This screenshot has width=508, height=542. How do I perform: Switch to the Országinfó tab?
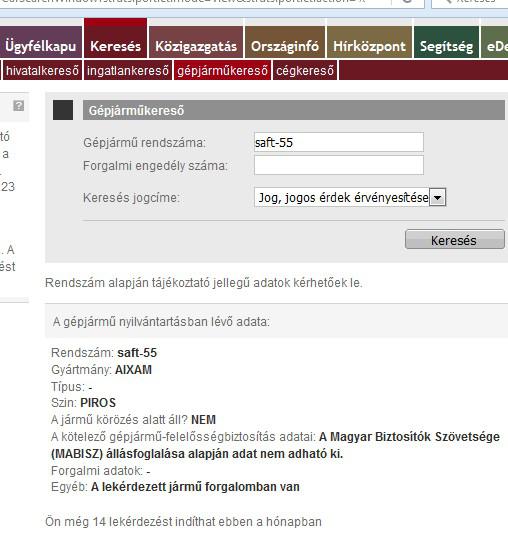[x=285, y=42]
